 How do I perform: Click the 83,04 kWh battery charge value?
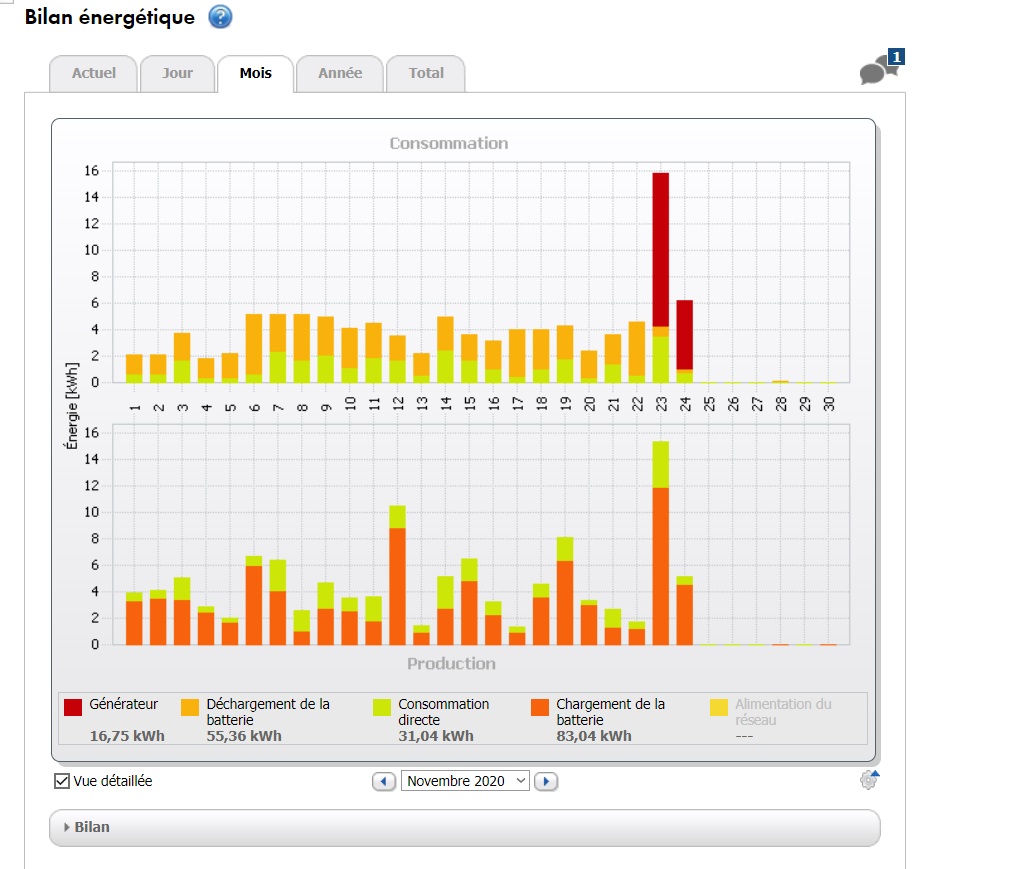[594, 736]
